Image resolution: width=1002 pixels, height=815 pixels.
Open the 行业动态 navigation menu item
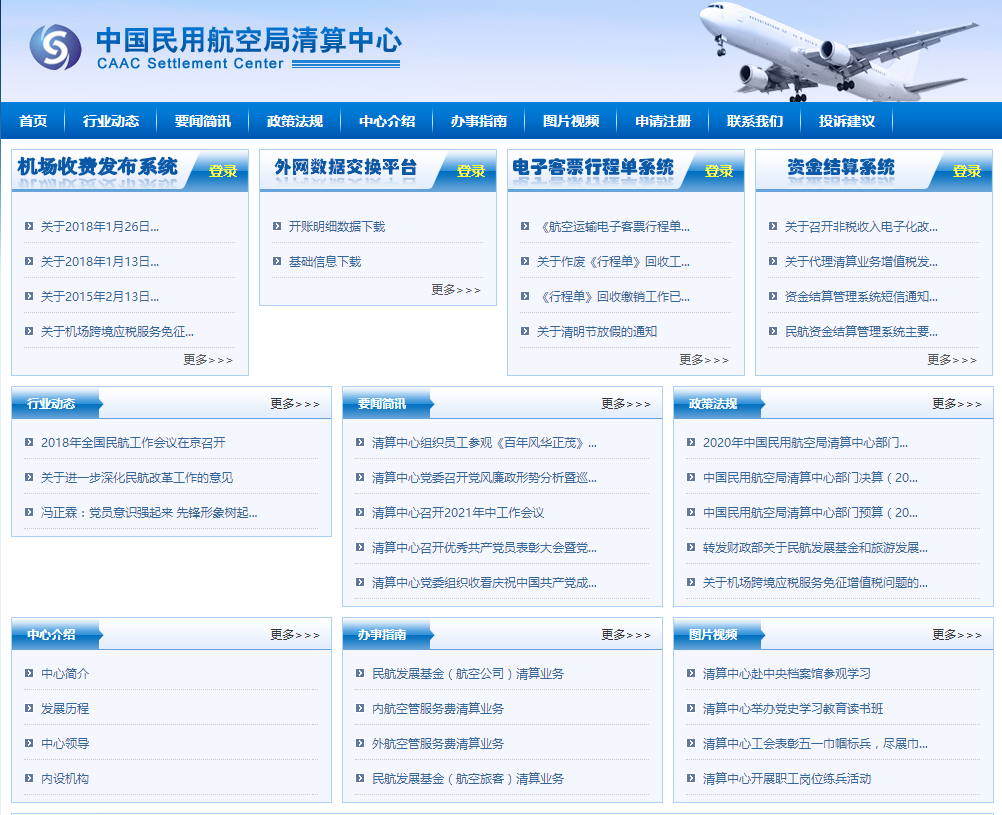[111, 121]
